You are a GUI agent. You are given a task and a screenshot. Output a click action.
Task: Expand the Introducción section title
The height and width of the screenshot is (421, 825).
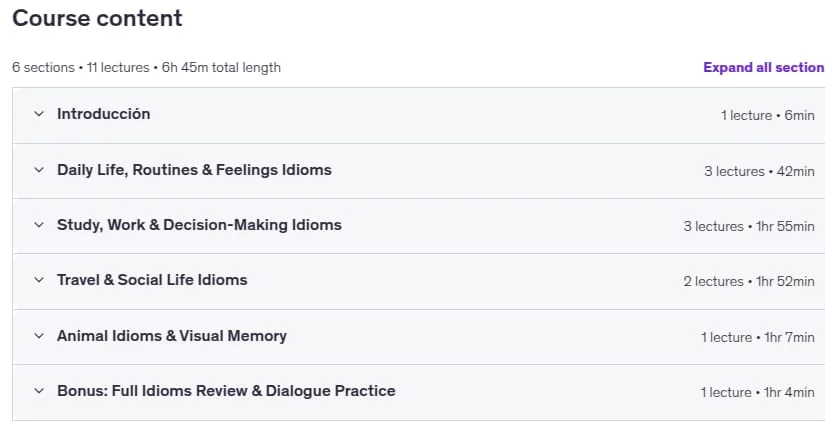tap(104, 114)
